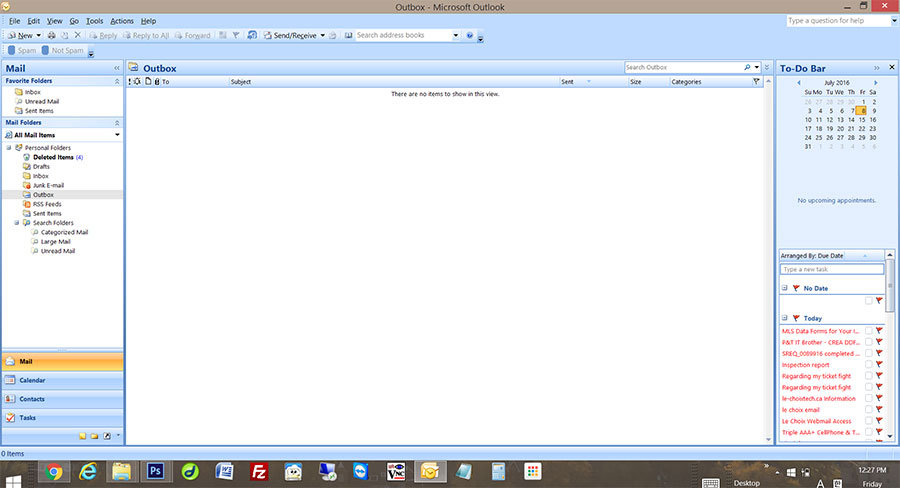Image resolution: width=900 pixels, height=488 pixels.
Task: Open the Search address books dropdown
Action: click(456, 36)
